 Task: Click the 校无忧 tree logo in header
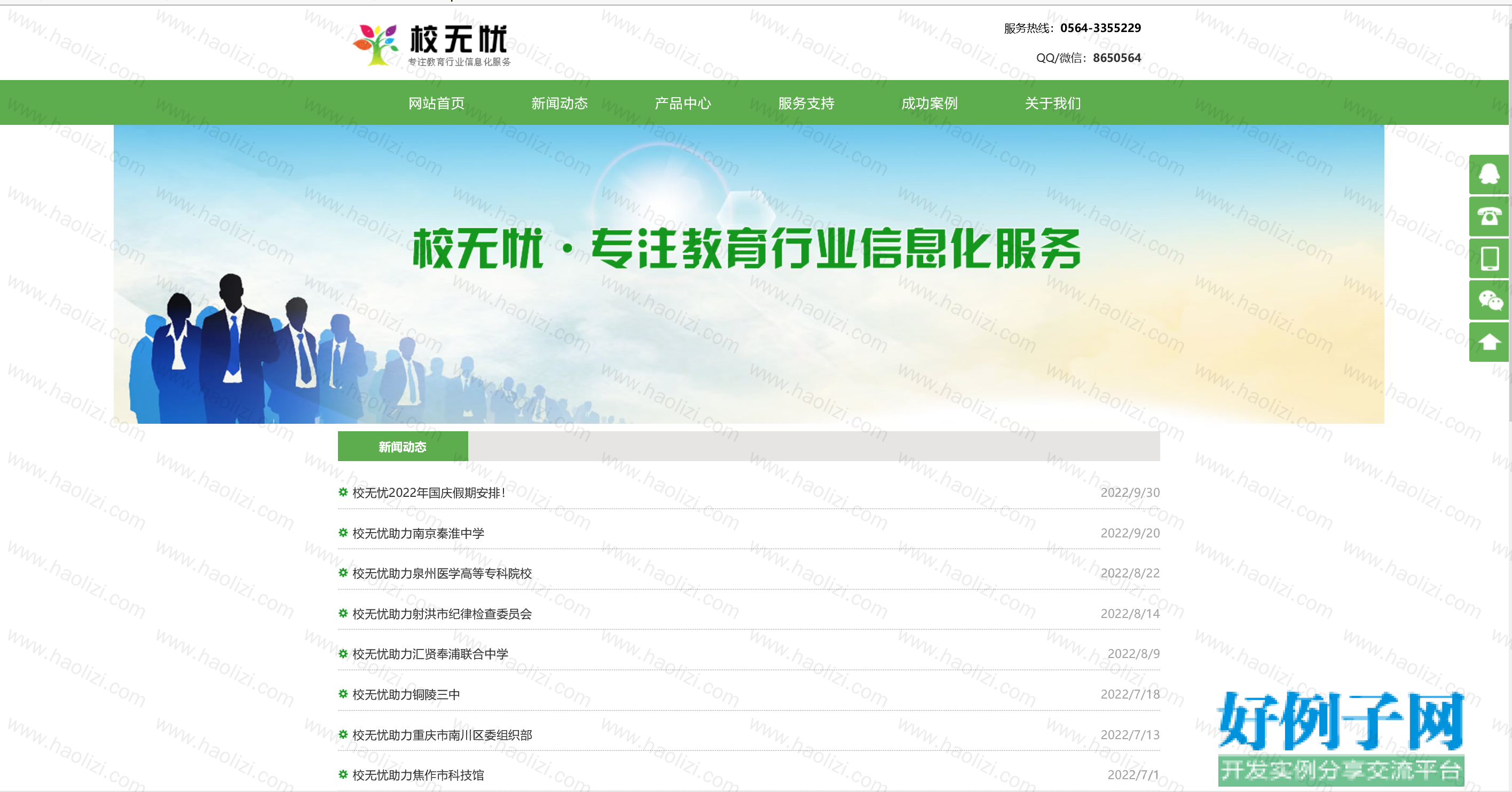[x=431, y=45]
